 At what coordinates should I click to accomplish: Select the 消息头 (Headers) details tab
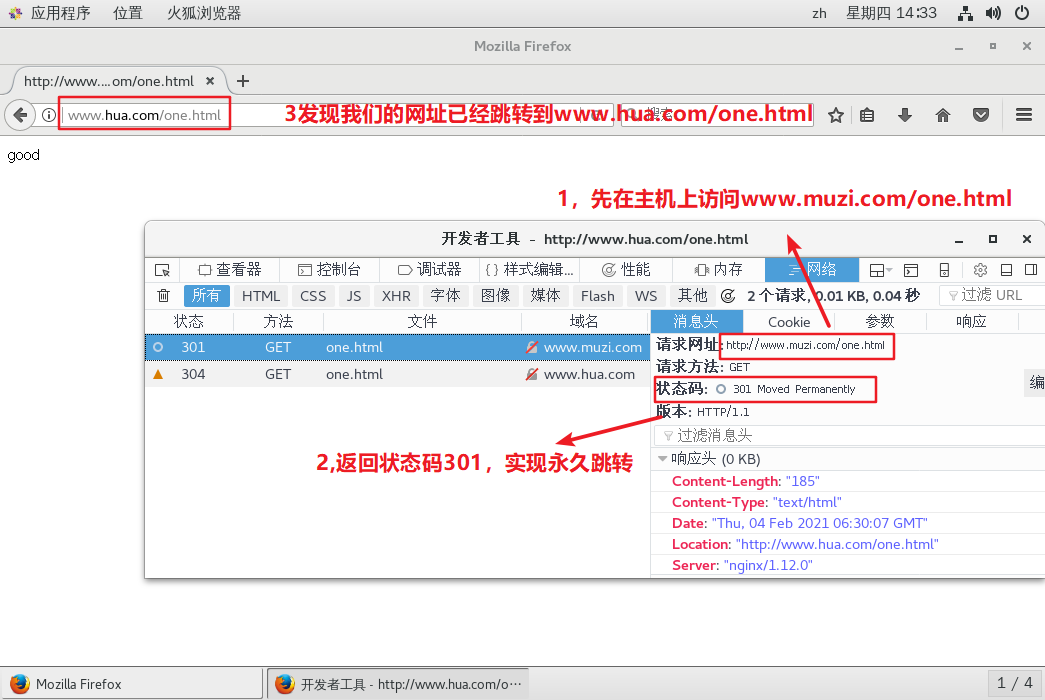[696, 321]
